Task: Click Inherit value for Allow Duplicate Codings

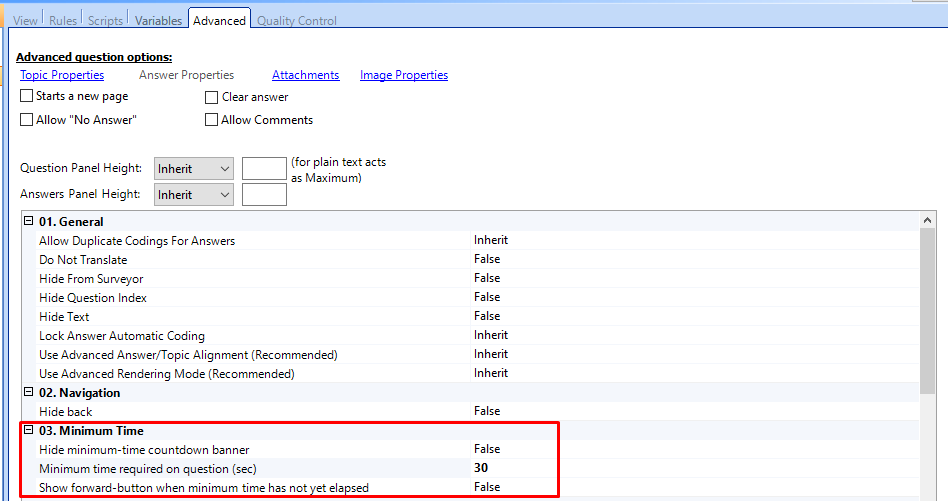Action: click(491, 240)
